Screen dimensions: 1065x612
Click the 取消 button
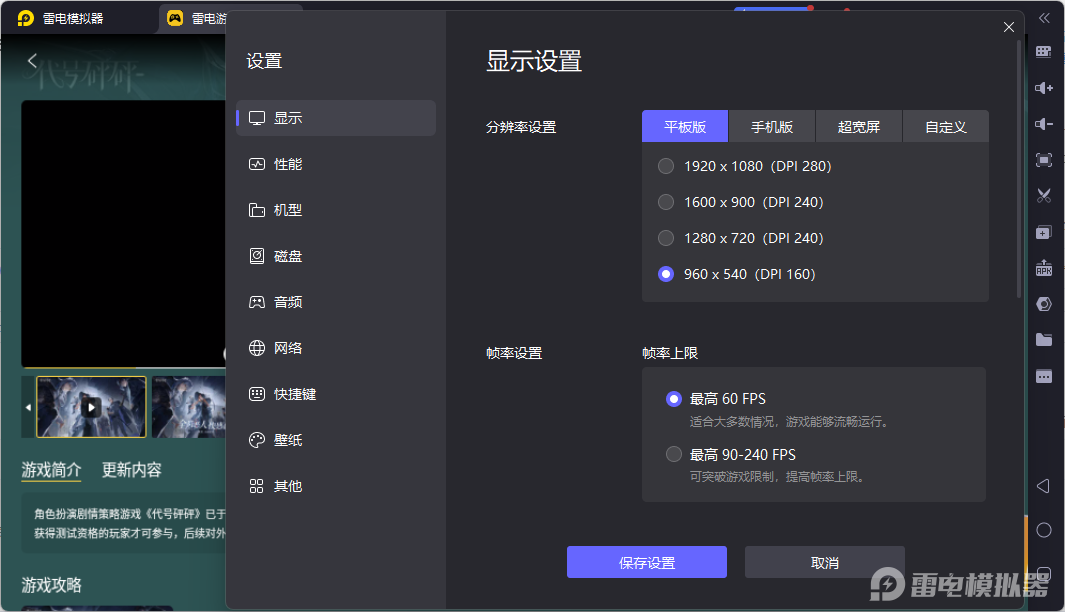[824, 562]
